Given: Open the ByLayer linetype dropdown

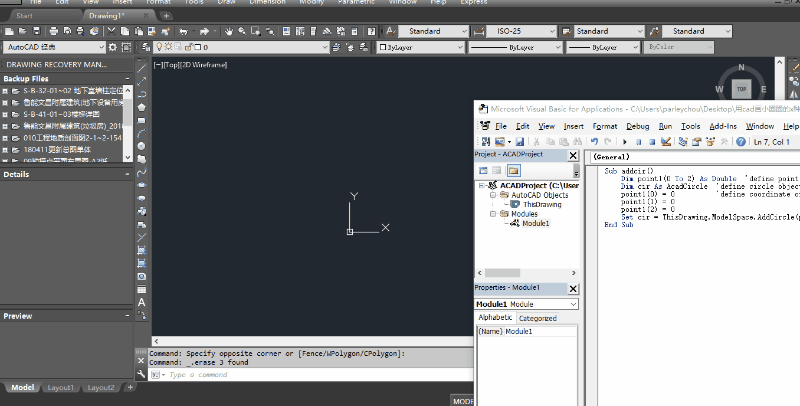Looking at the screenshot, I should coord(515,47).
